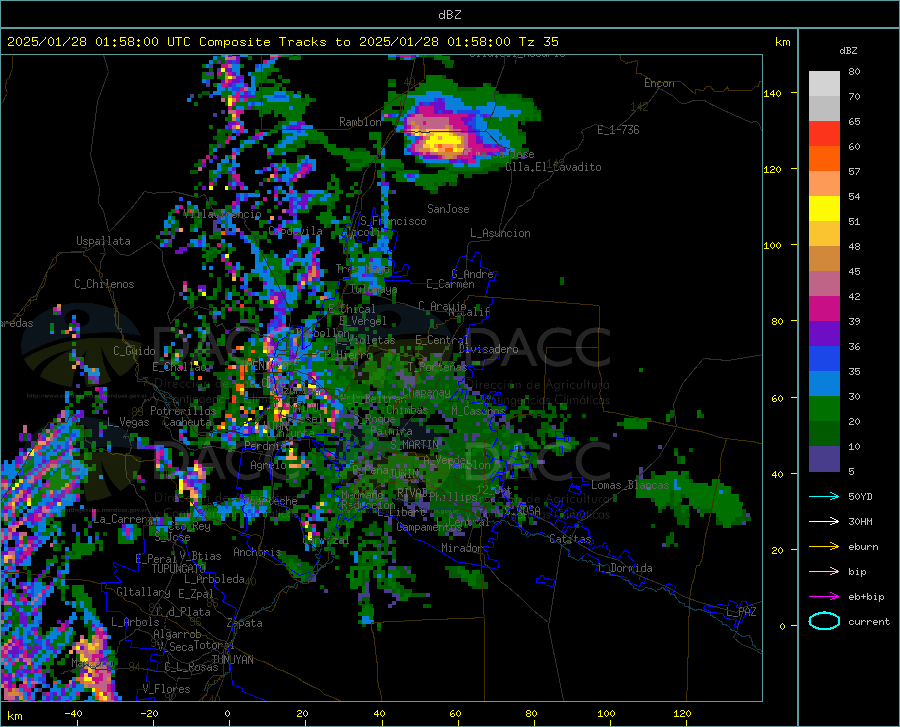Image resolution: width=900 pixels, height=727 pixels.
Task: Click the 'TUNUYAN' map label
Action: 232,660
